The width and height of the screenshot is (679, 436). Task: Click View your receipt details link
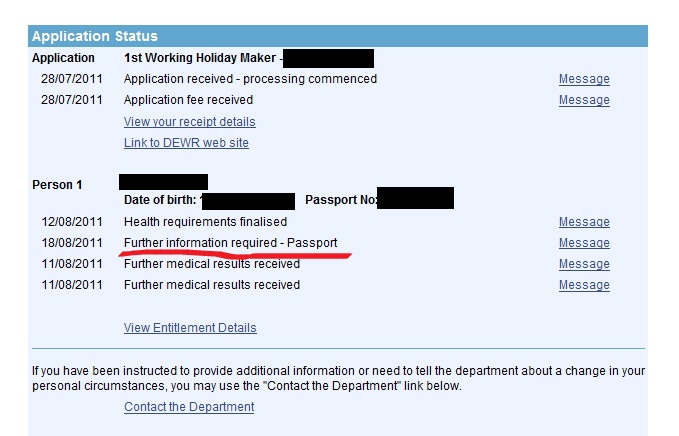click(190, 122)
